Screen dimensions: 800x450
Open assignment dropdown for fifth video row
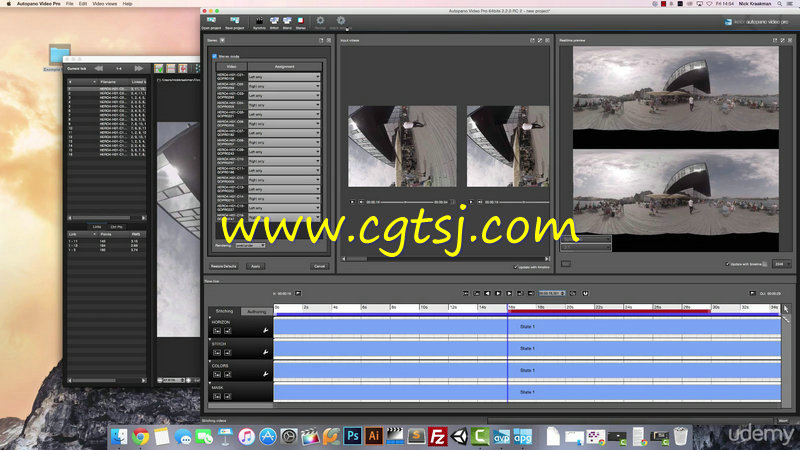(x=284, y=114)
